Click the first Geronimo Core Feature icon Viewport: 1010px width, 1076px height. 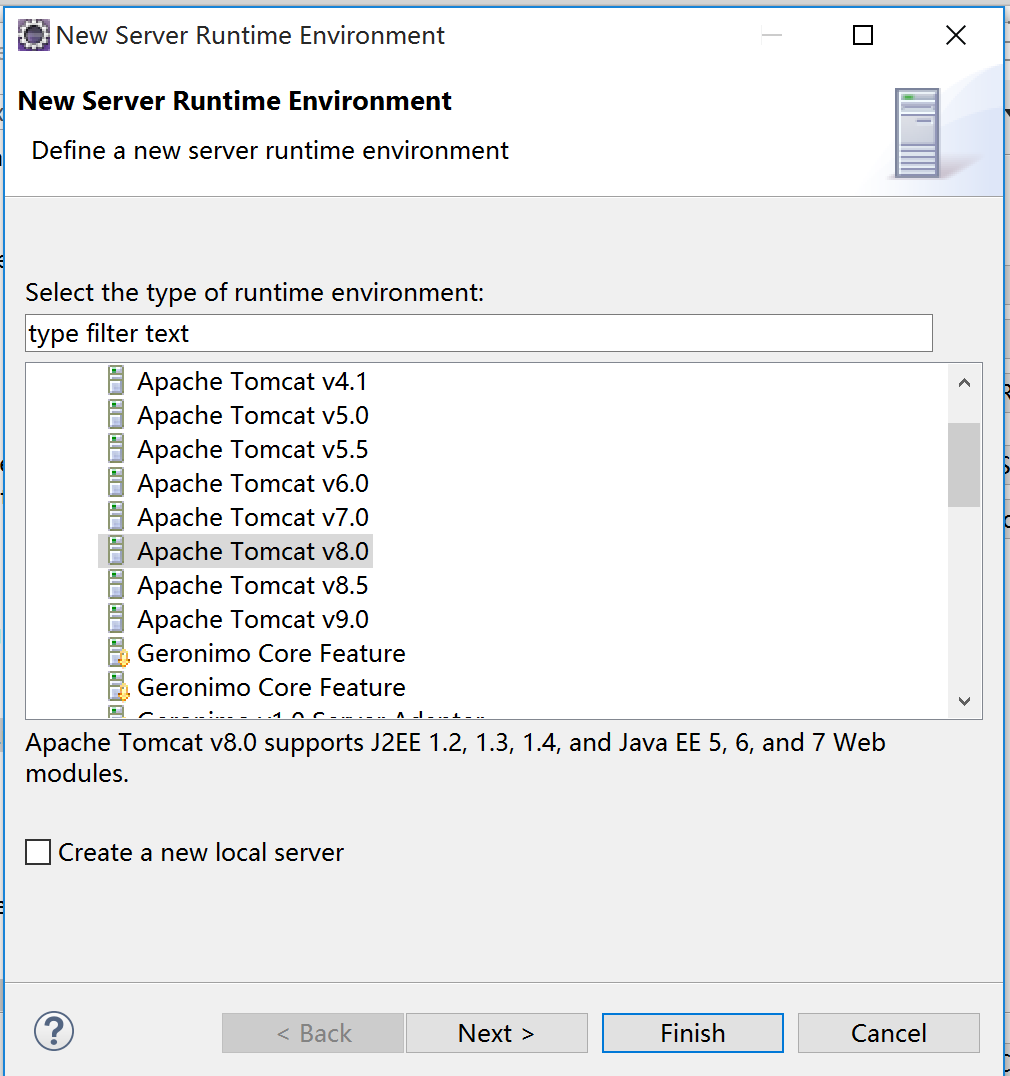click(119, 653)
